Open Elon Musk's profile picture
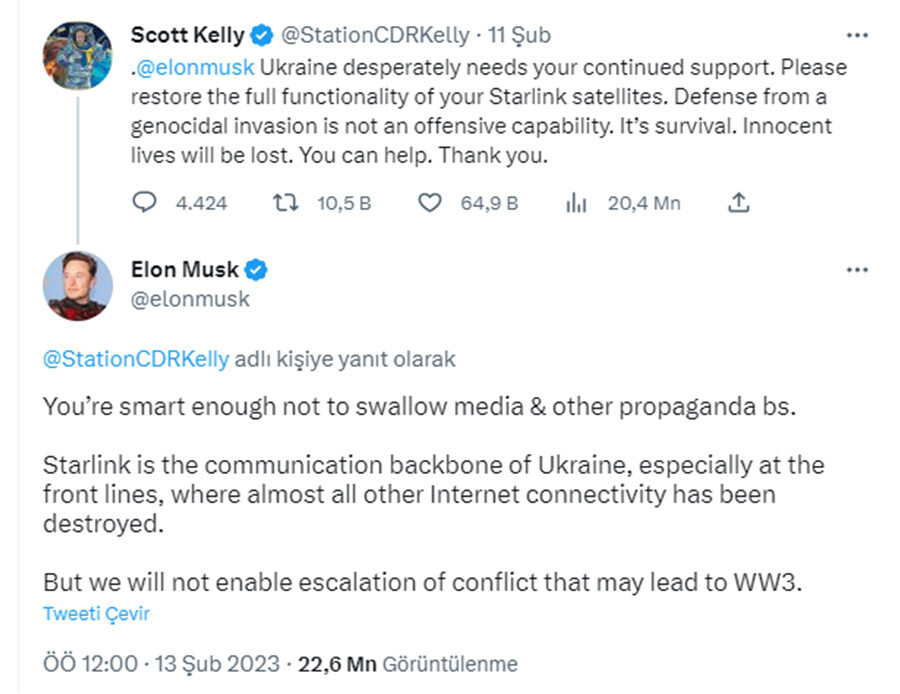Viewport: 900px width, 694px height. click(x=77, y=286)
